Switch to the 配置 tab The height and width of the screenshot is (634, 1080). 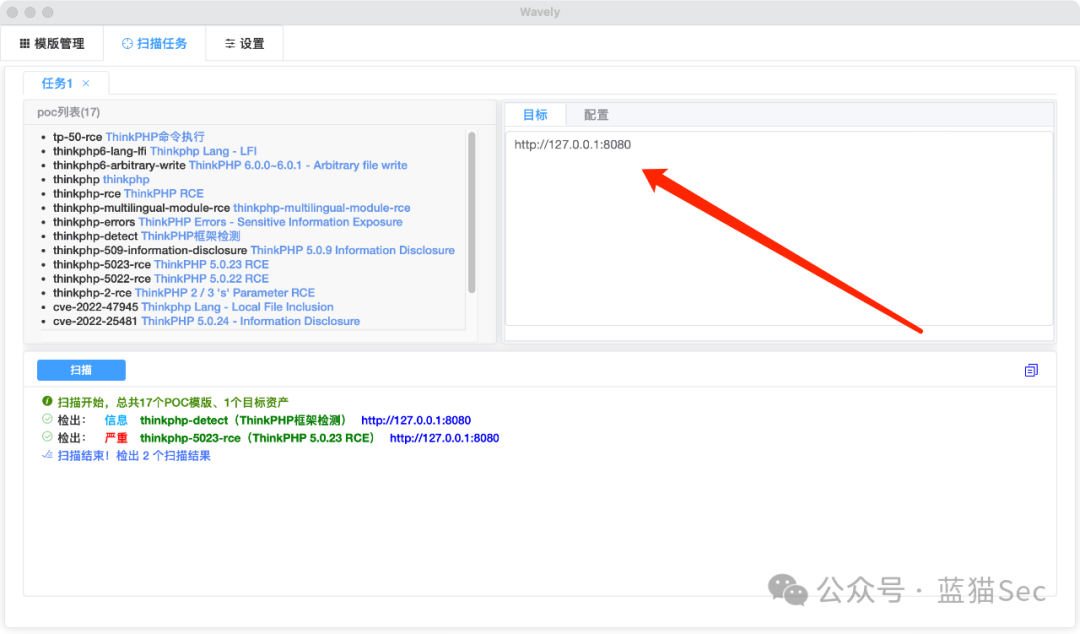596,115
